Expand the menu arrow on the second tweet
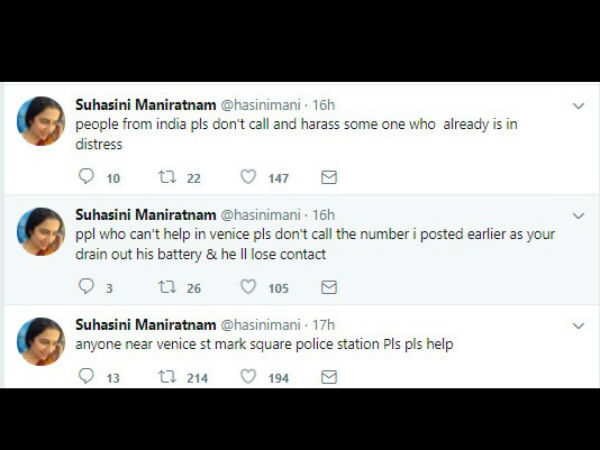 [578, 216]
